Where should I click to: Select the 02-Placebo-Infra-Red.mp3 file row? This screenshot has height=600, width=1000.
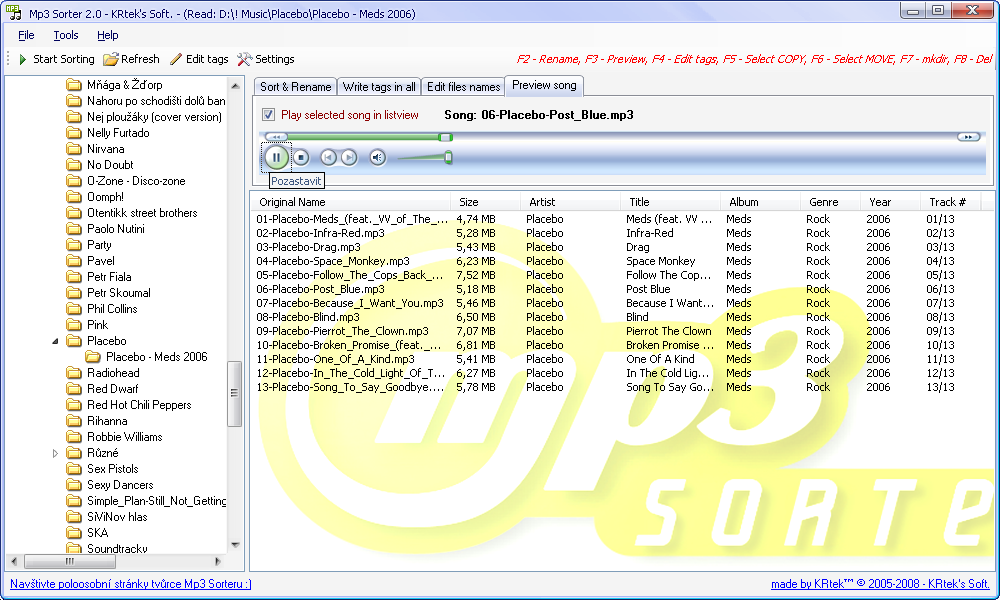click(x=616, y=233)
